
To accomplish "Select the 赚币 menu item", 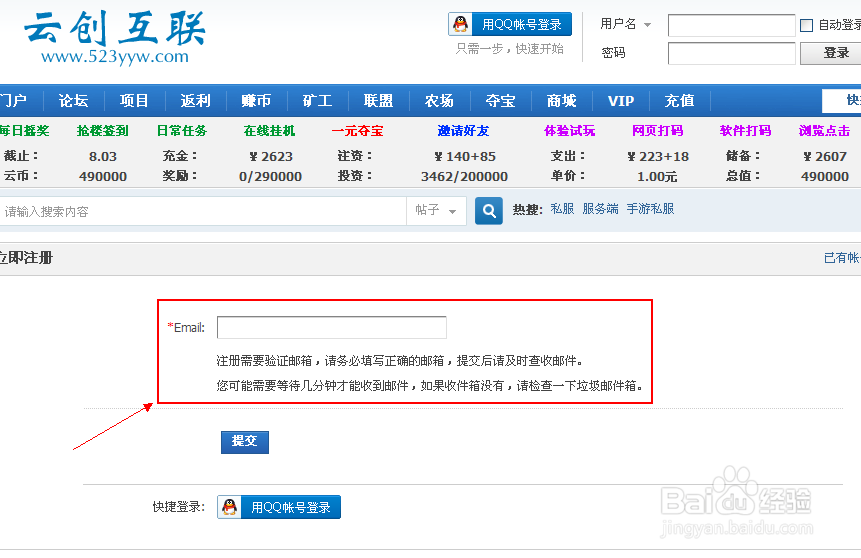I will click(x=256, y=101).
